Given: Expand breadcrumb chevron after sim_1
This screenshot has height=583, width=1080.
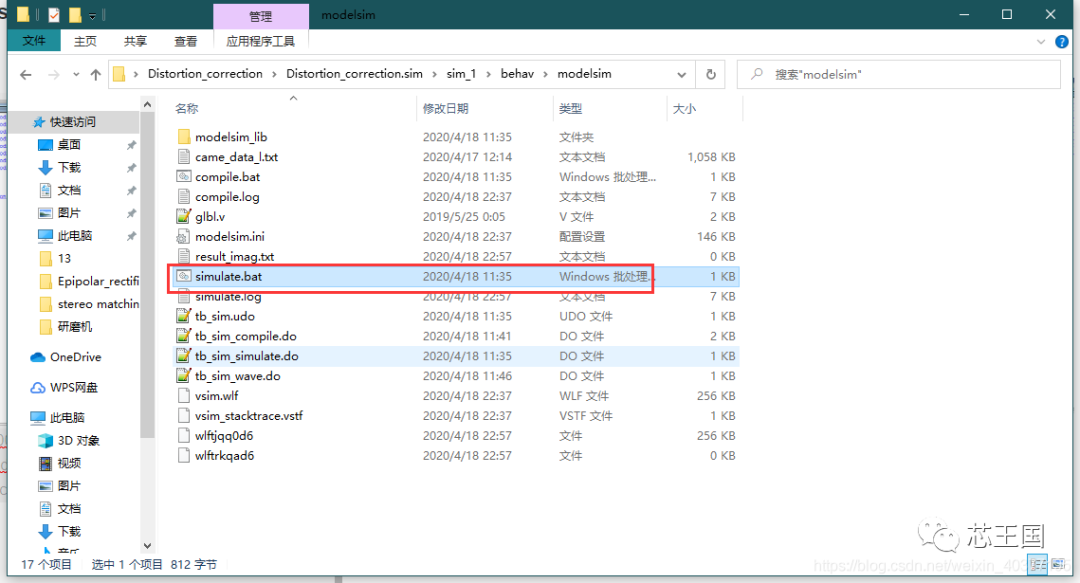Looking at the screenshot, I should (488, 74).
